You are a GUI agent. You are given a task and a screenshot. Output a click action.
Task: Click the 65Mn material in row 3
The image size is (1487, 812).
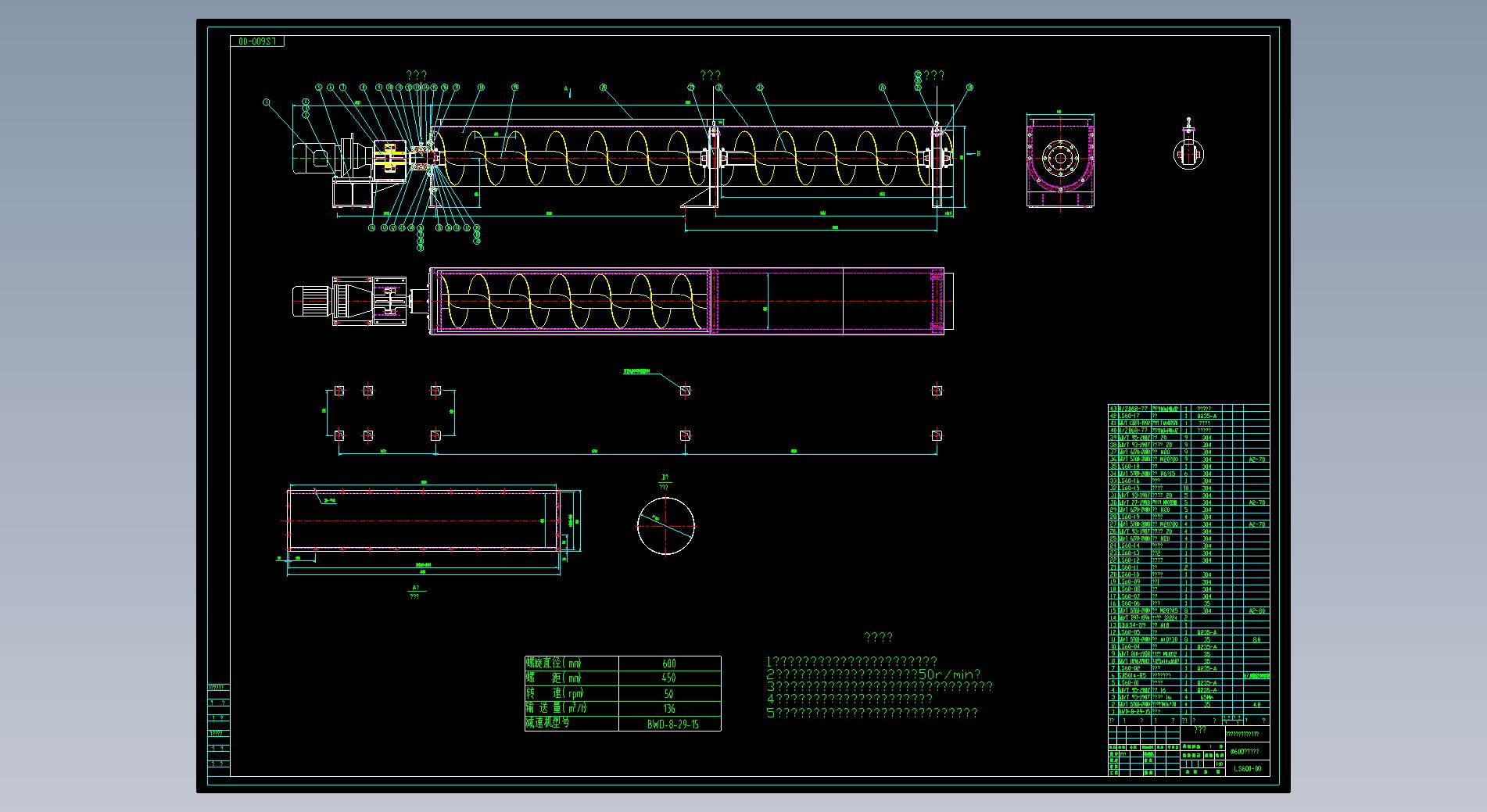pos(1207,697)
